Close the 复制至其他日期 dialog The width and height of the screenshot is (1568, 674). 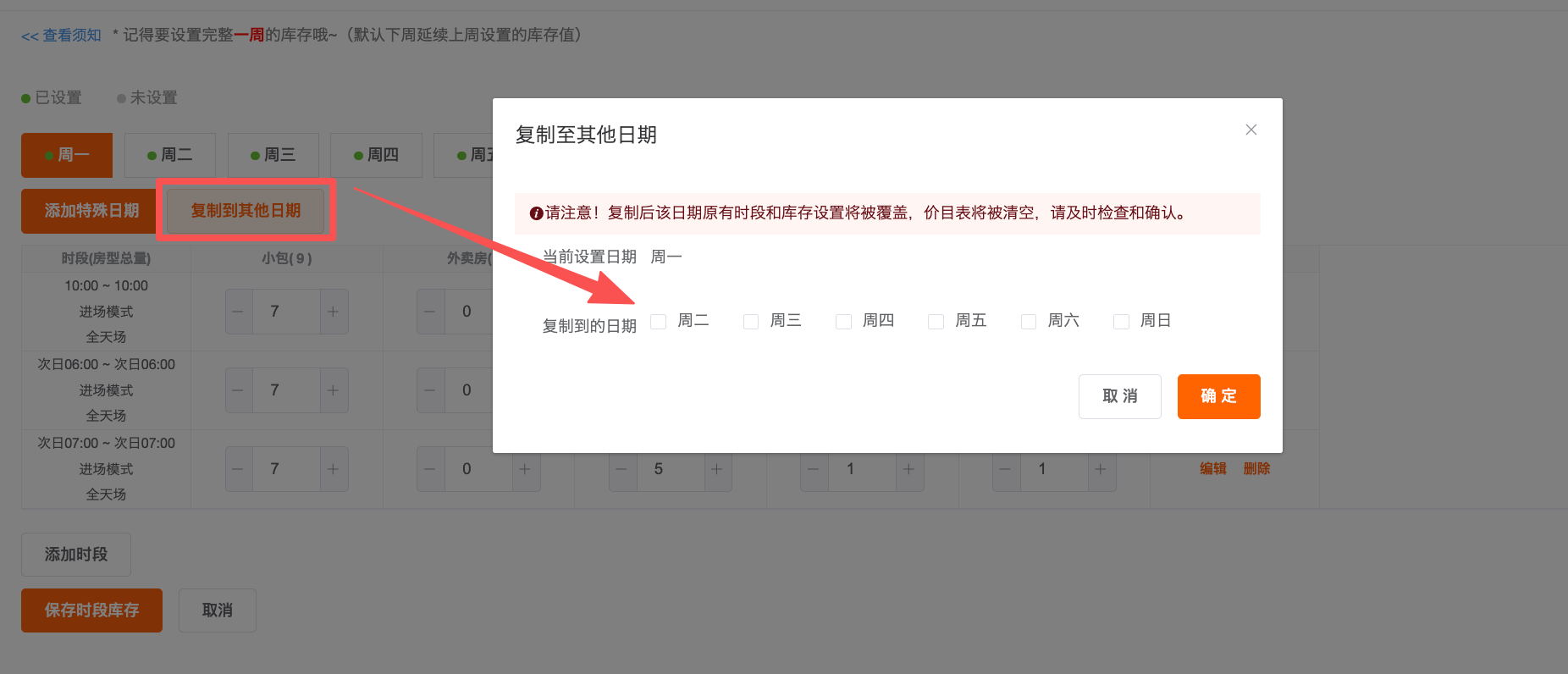coord(1251,130)
